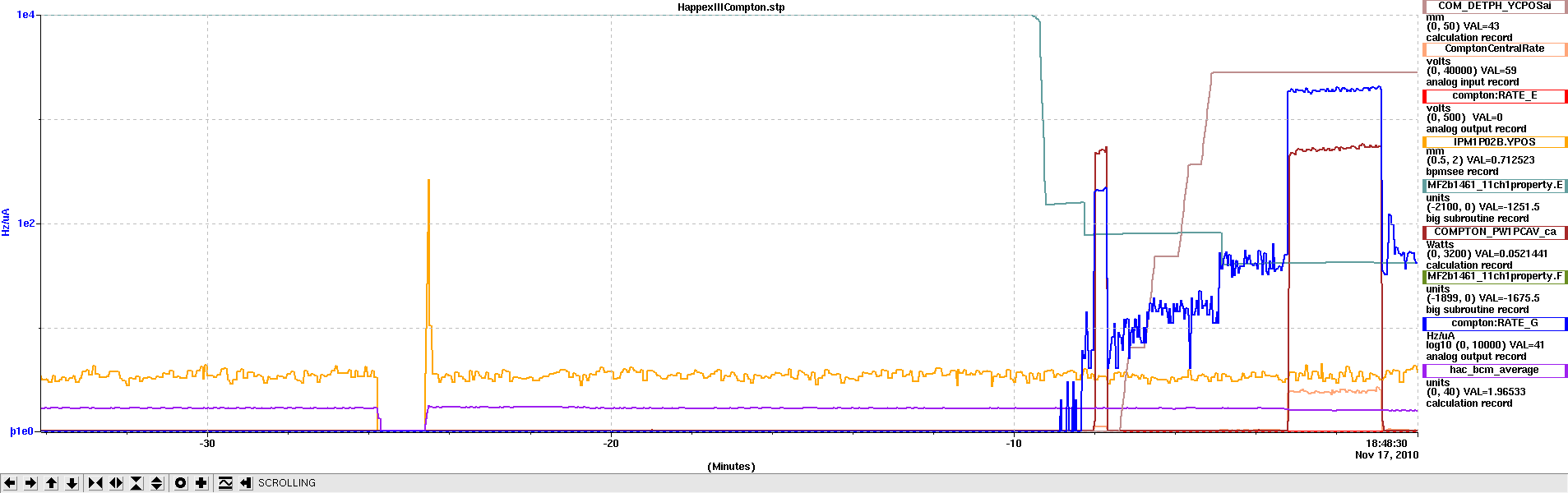This screenshot has width=1568, height=493.
Task: Select the IPM1P02B.YPOS curve legend label
Action: (x=1495, y=142)
